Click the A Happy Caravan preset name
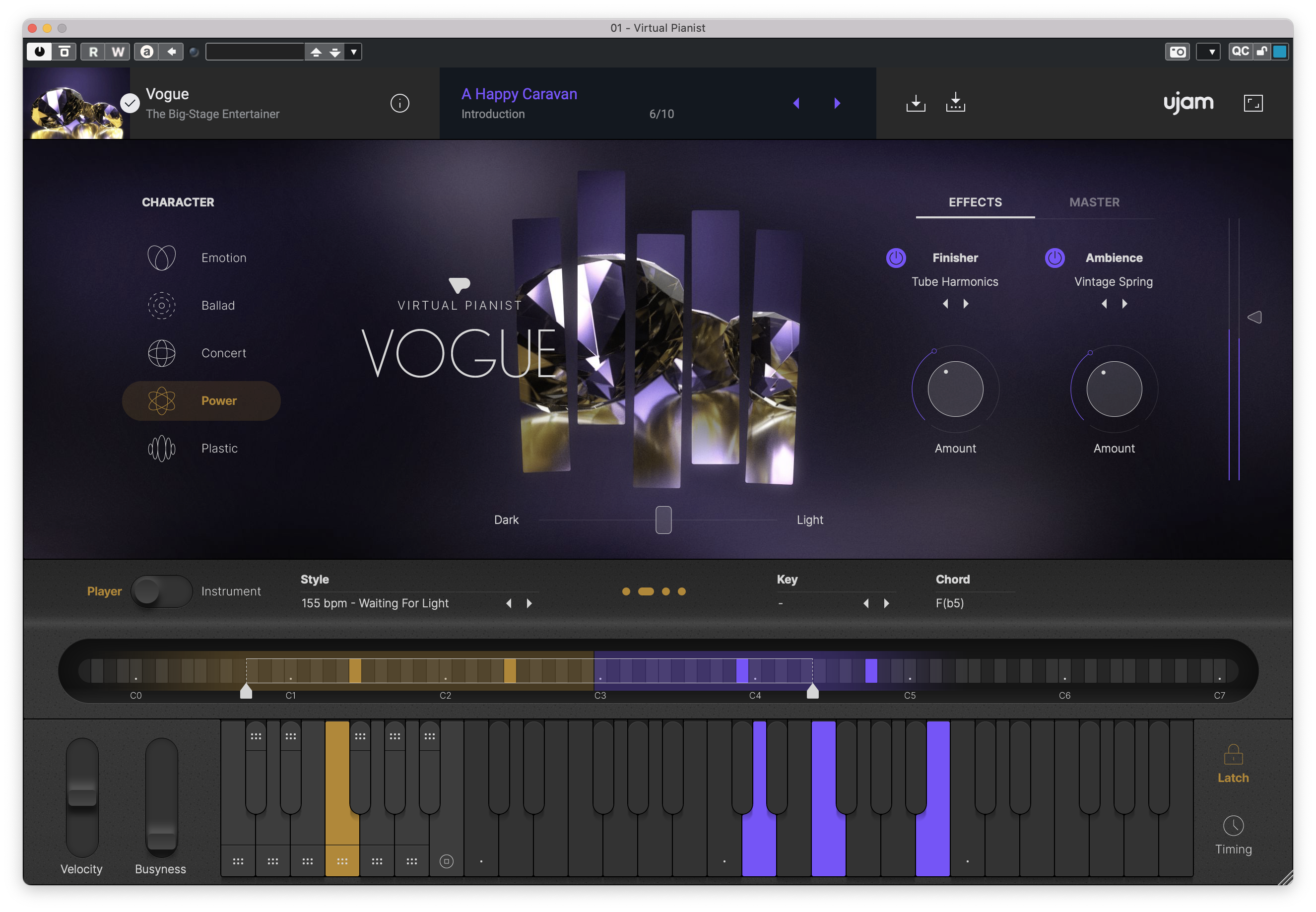 [519, 94]
